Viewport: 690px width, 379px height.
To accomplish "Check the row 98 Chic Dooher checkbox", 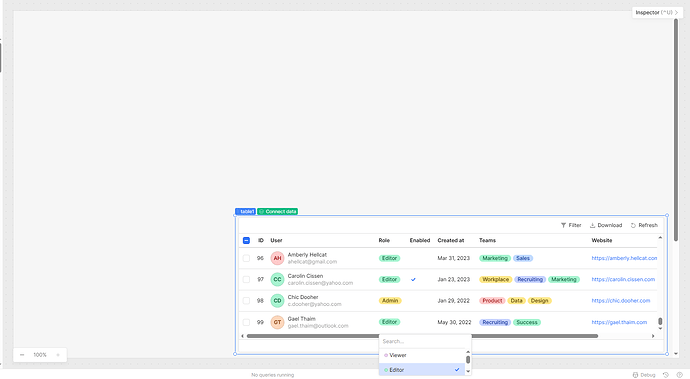I will point(246,301).
